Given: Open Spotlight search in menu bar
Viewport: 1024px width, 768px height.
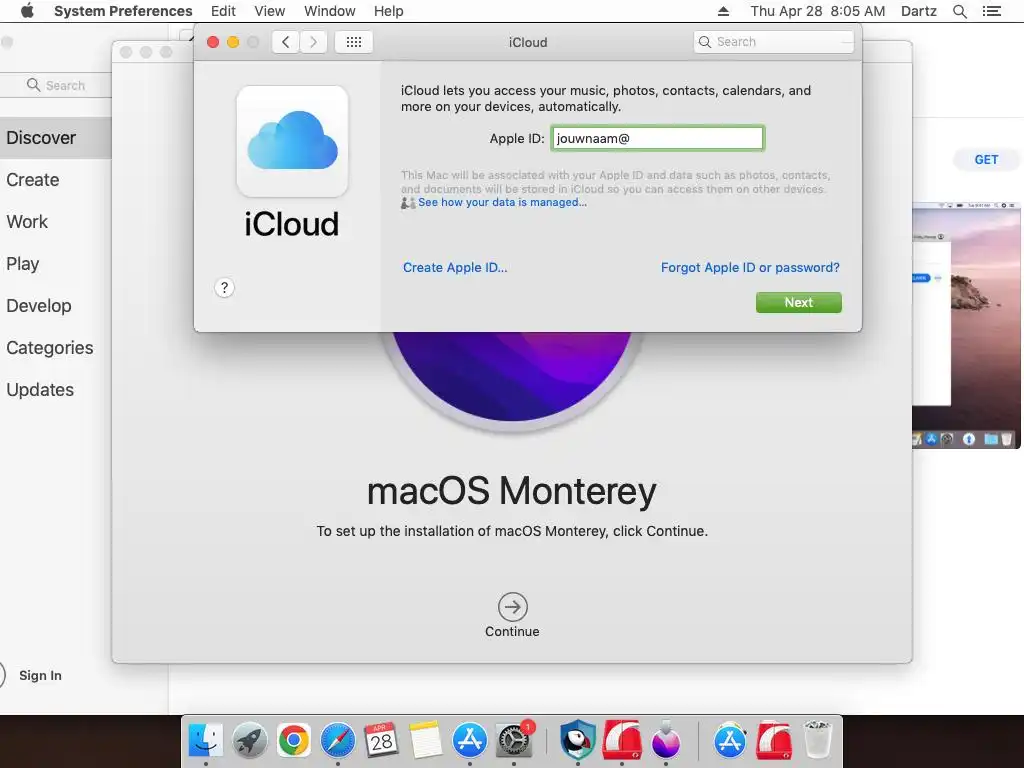Looking at the screenshot, I should click(959, 11).
